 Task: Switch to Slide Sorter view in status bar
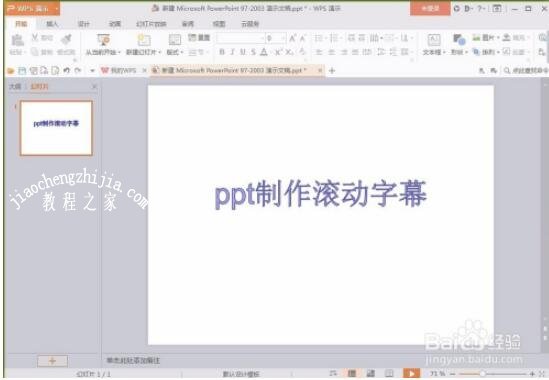pos(370,373)
